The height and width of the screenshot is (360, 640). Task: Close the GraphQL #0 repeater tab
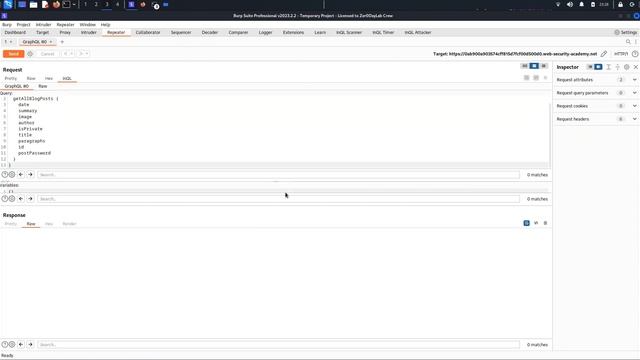point(51,42)
